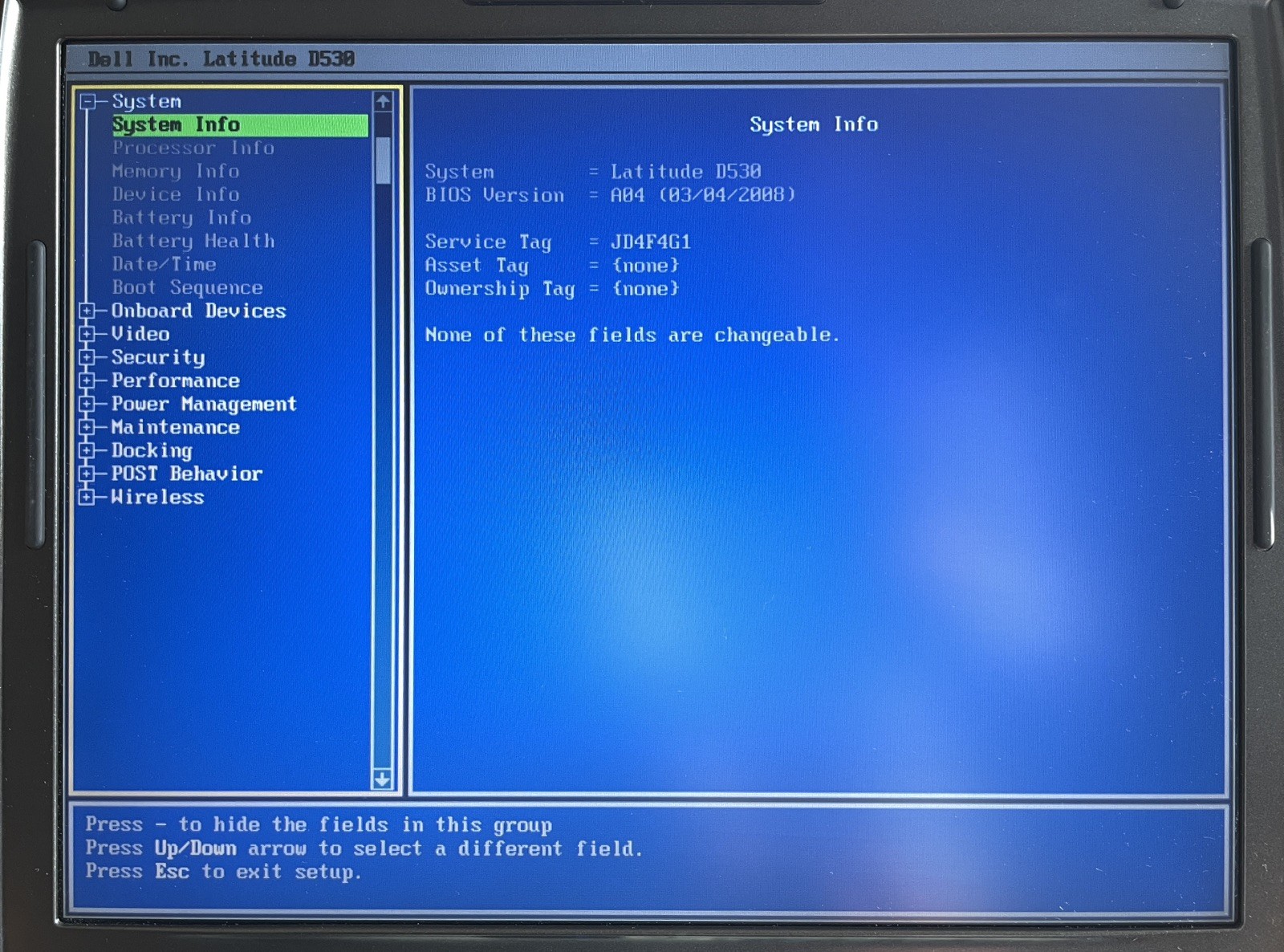
Task: Expand the Video group
Action: point(87,334)
